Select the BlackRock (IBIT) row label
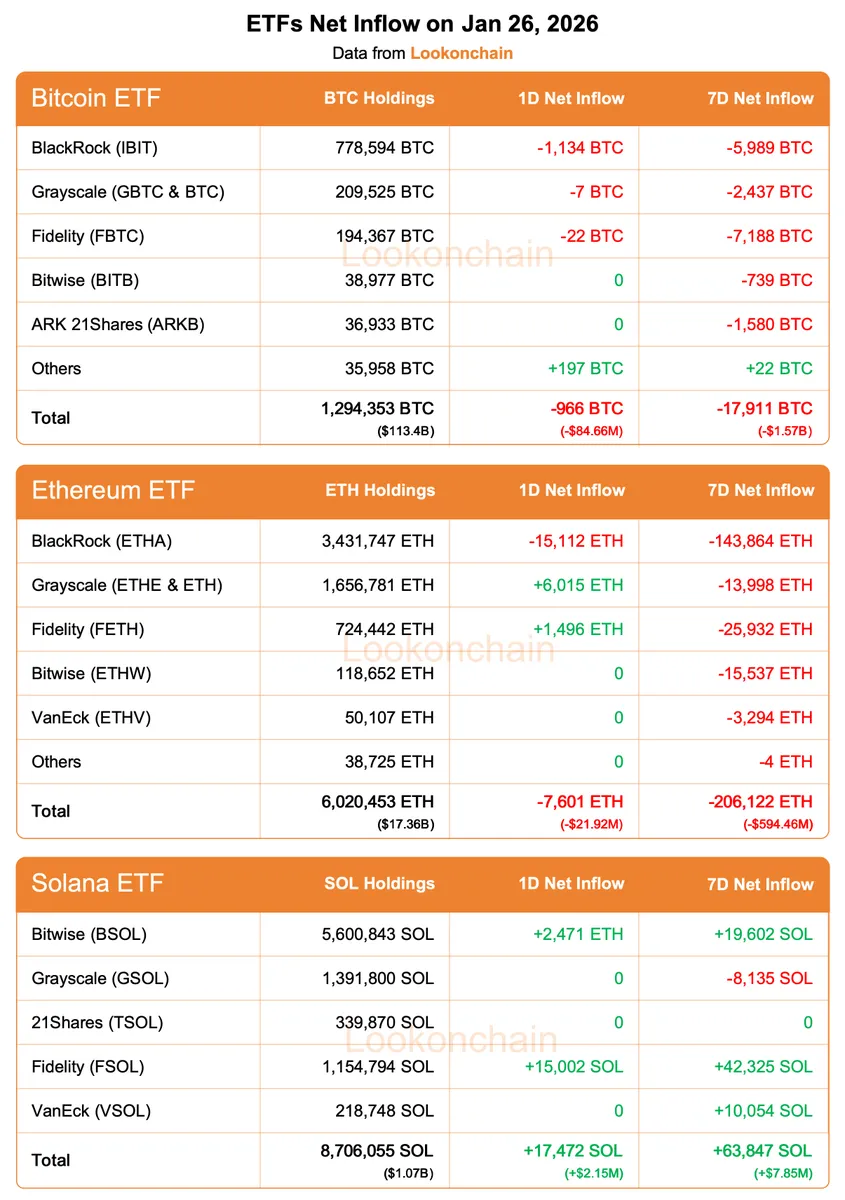Image resolution: width=845 pixels, height=1200 pixels. [94, 148]
